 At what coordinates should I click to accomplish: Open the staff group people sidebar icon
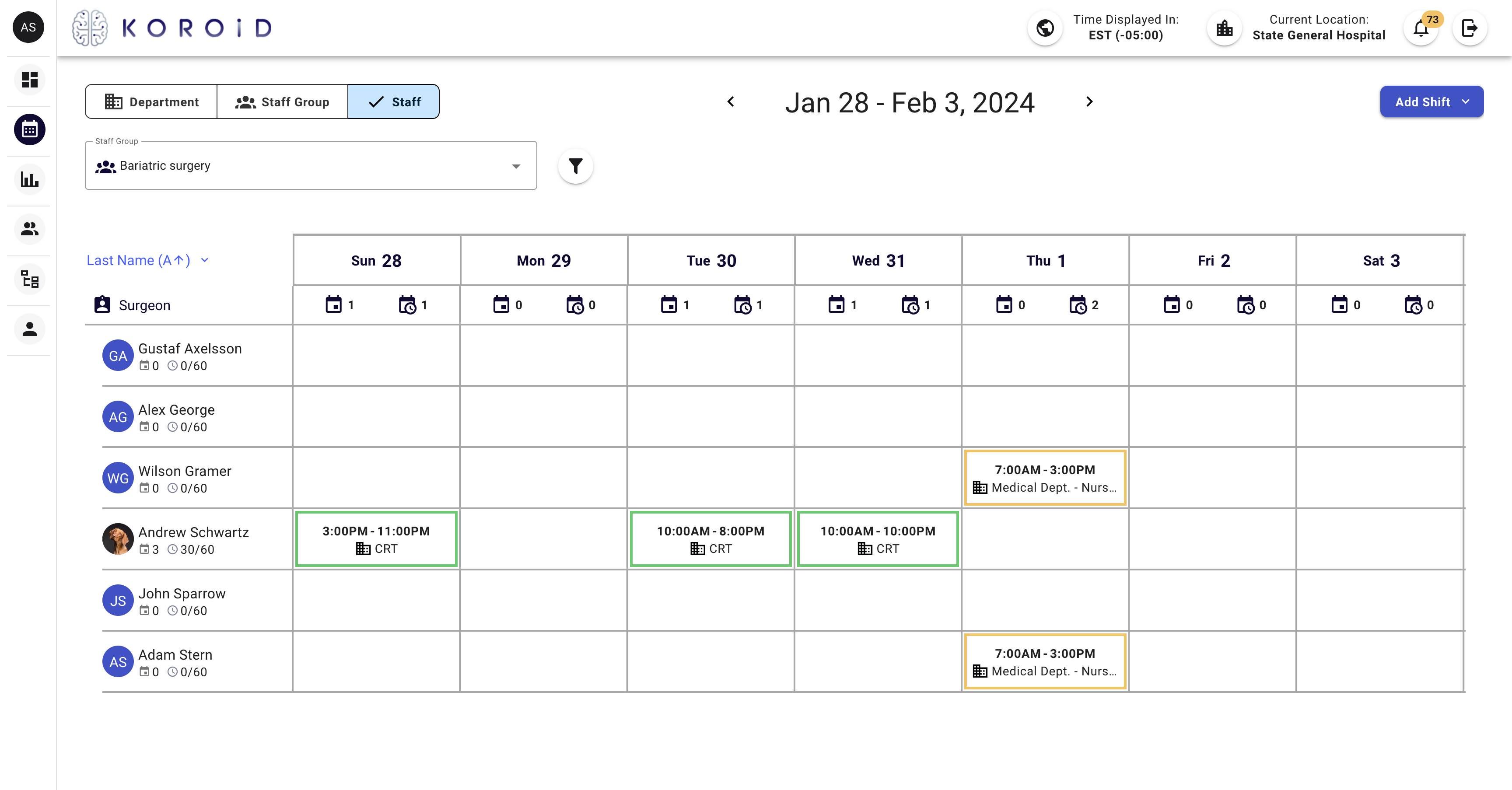[29, 229]
